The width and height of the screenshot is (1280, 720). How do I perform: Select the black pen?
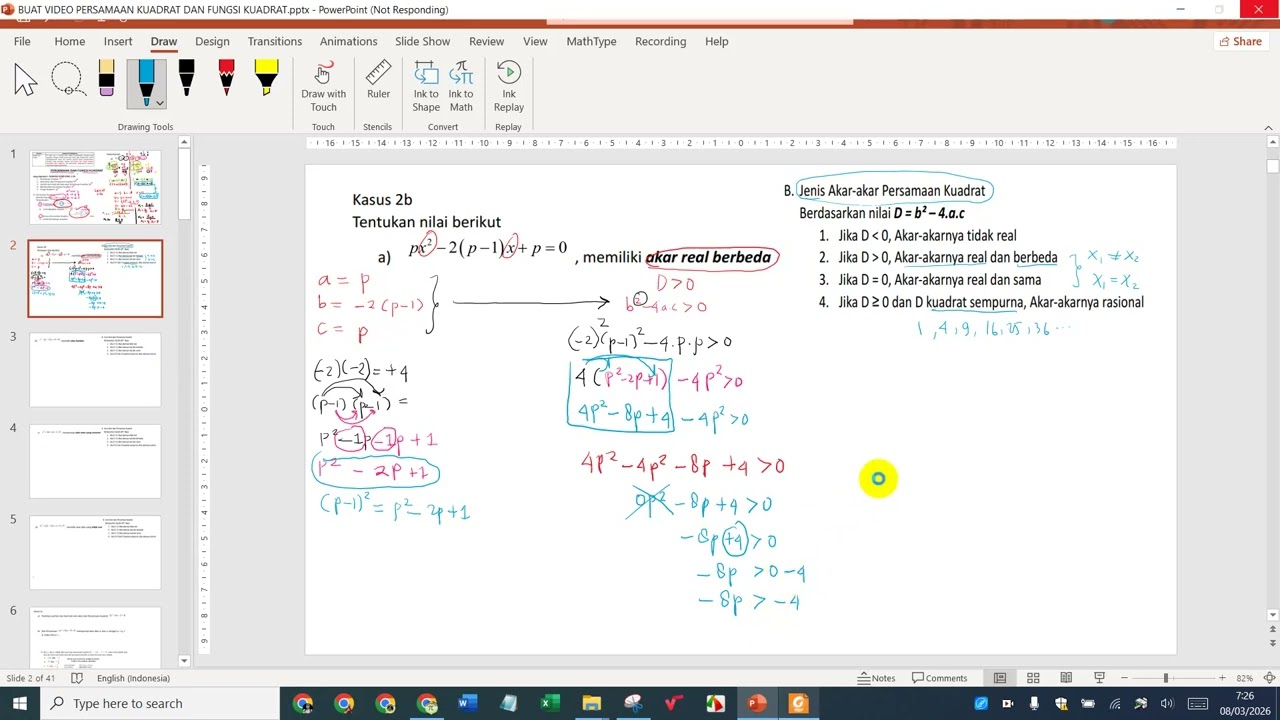pyautogui.click(x=186, y=80)
